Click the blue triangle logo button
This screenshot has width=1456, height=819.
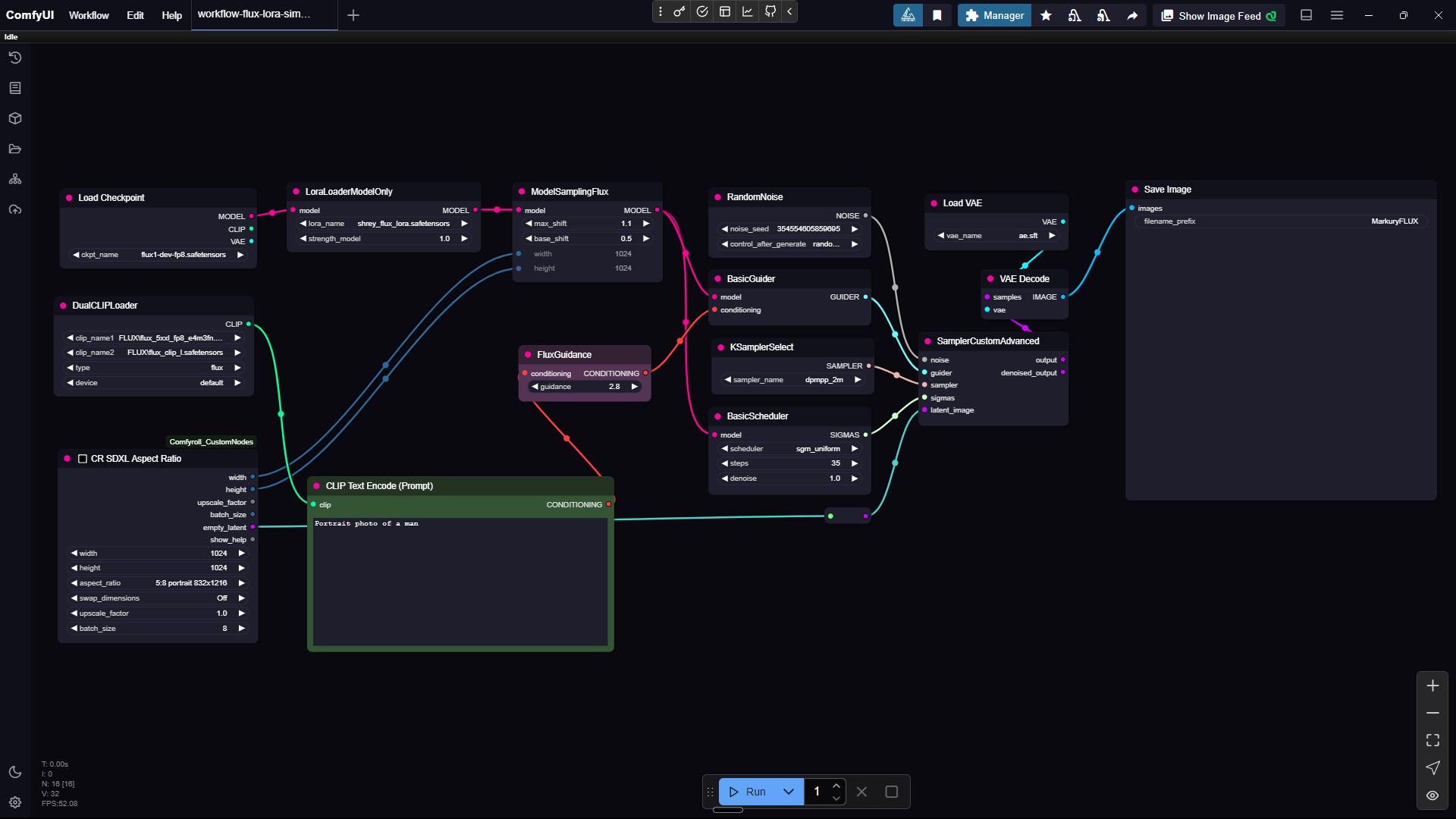click(x=908, y=15)
